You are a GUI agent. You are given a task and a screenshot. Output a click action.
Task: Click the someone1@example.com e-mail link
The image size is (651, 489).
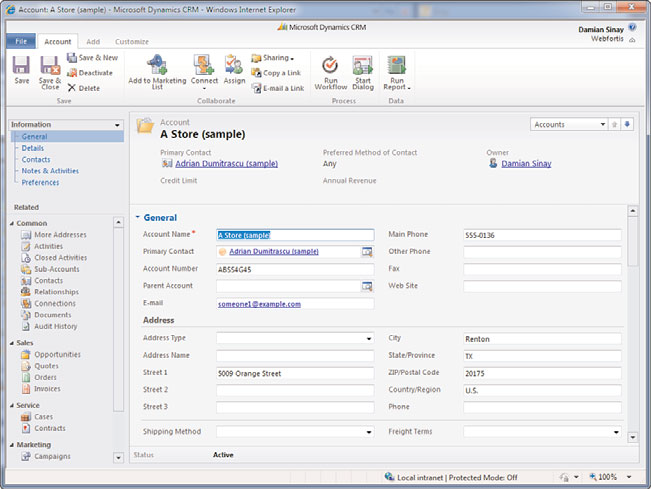tap(259, 304)
